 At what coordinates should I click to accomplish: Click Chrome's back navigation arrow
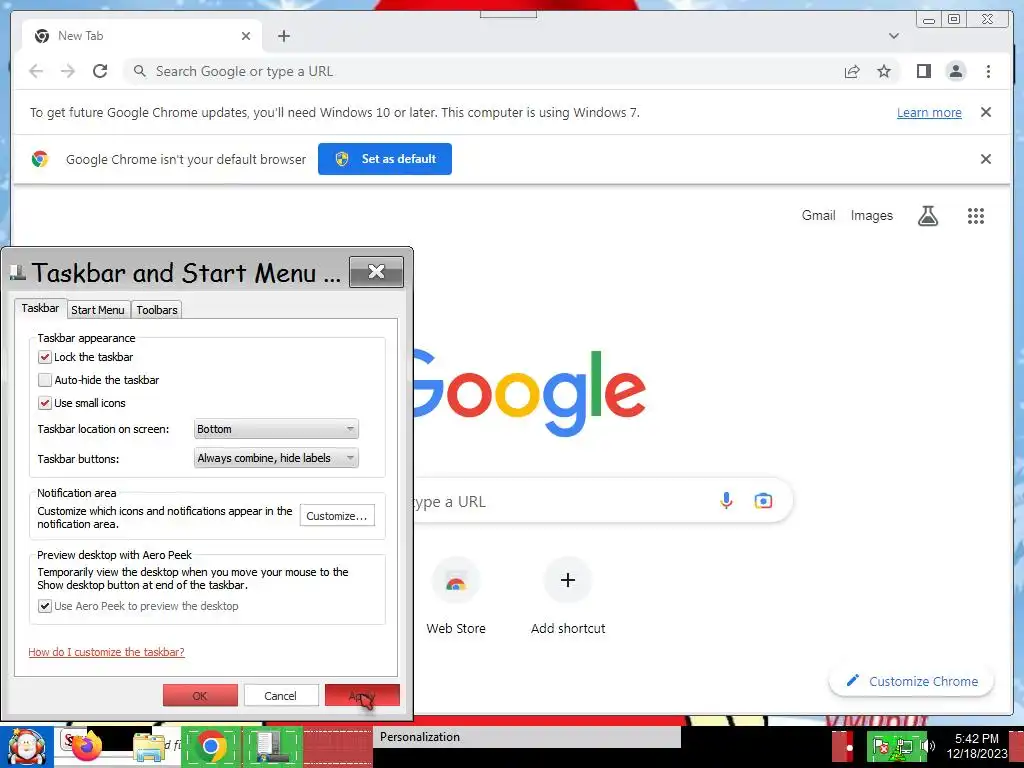[x=36, y=71]
